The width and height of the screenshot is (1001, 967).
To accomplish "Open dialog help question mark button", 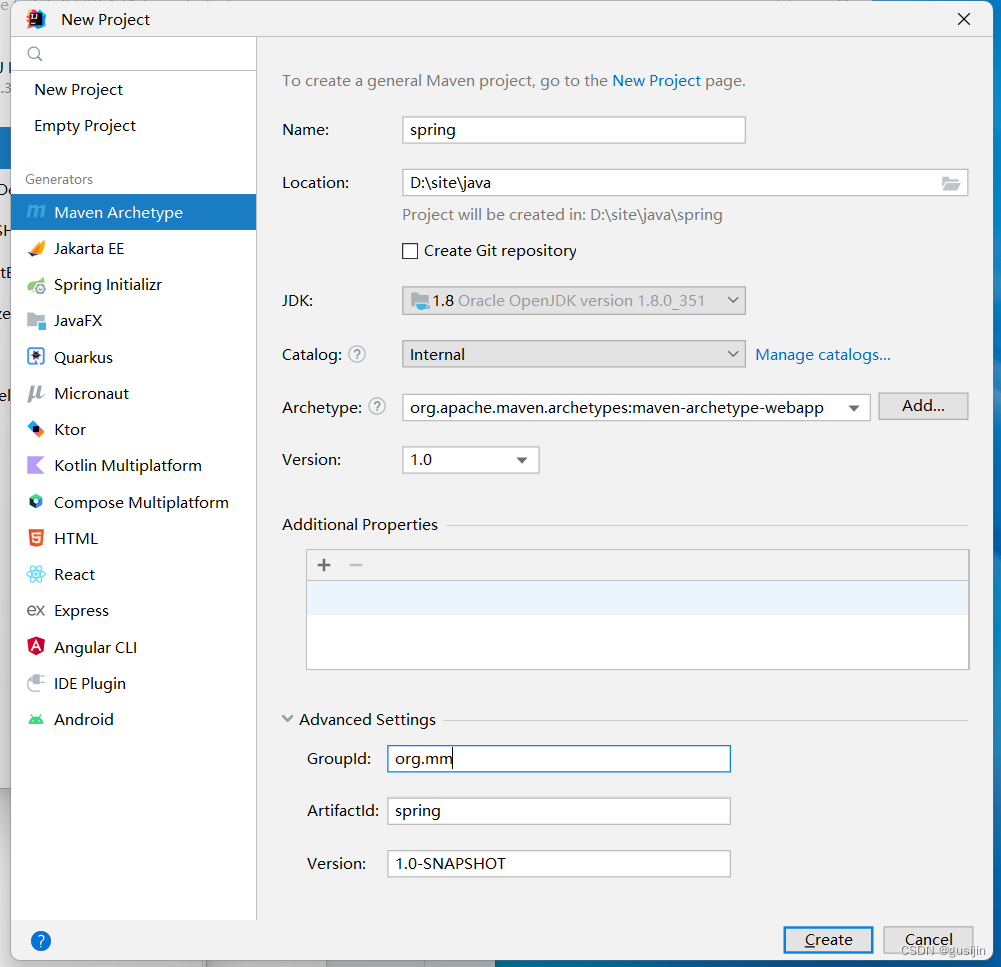I will [41, 941].
